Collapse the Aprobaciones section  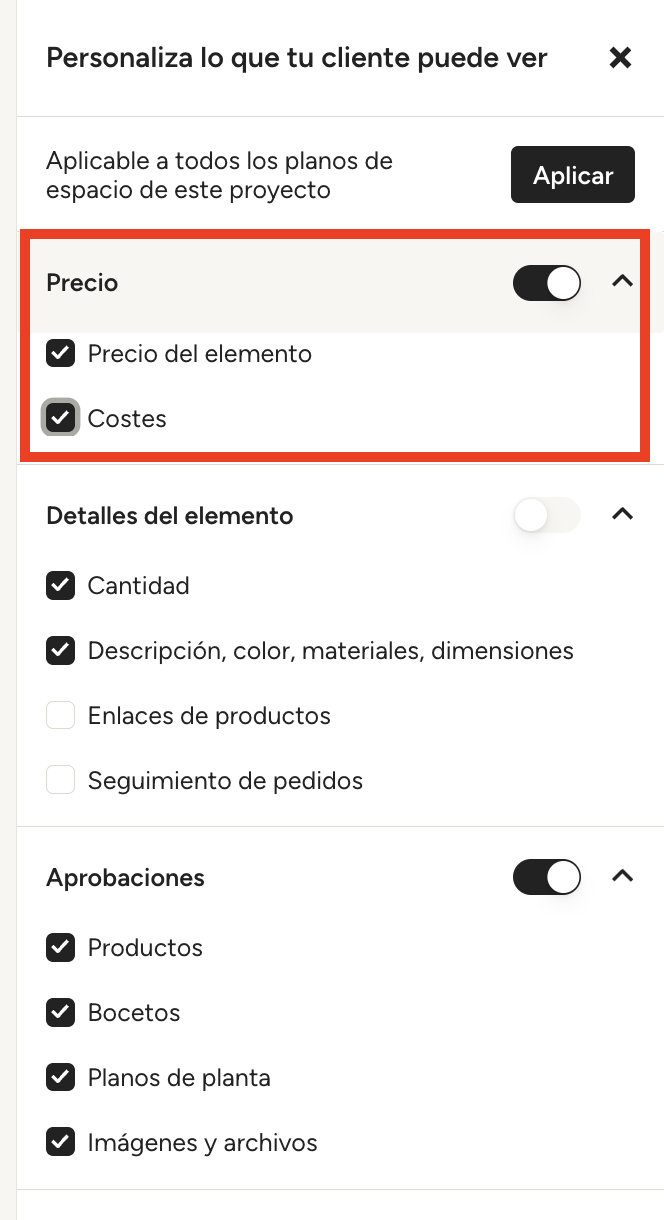tap(622, 876)
